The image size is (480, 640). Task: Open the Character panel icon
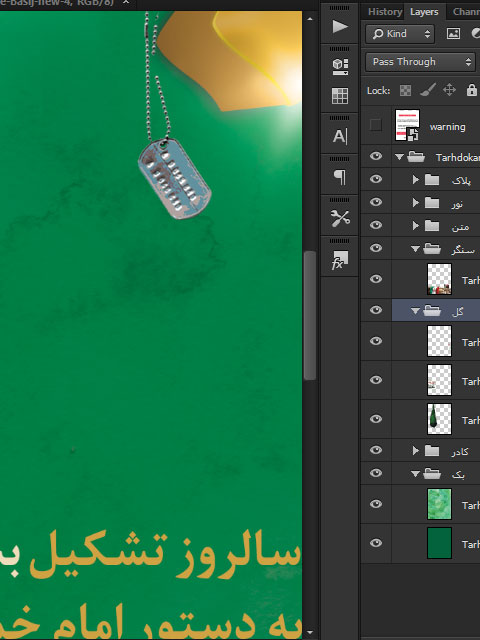340,136
